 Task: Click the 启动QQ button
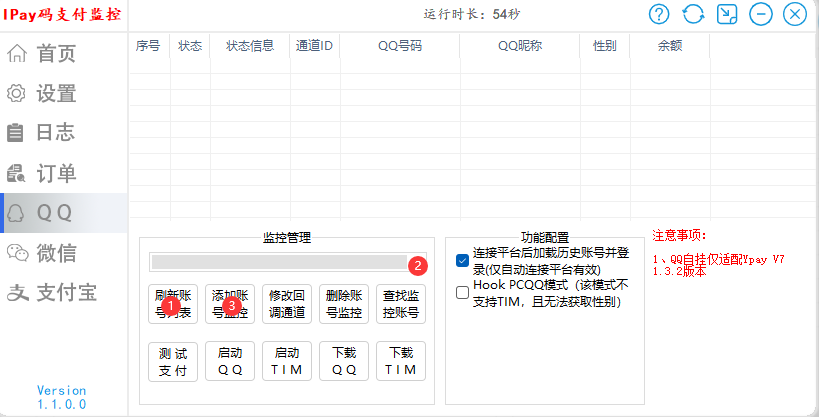(x=230, y=362)
